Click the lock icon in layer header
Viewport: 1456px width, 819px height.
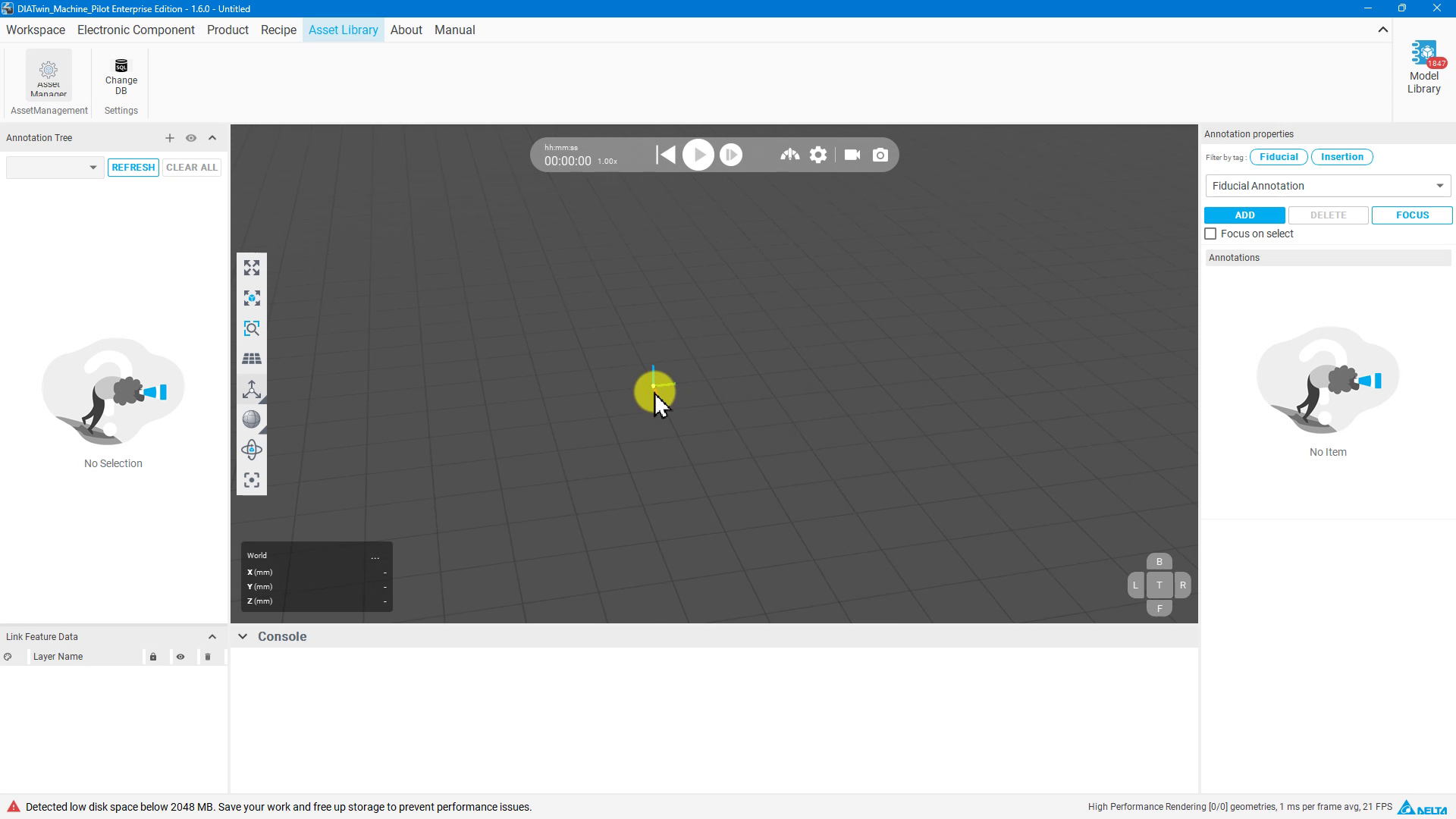pyautogui.click(x=153, y=657)
